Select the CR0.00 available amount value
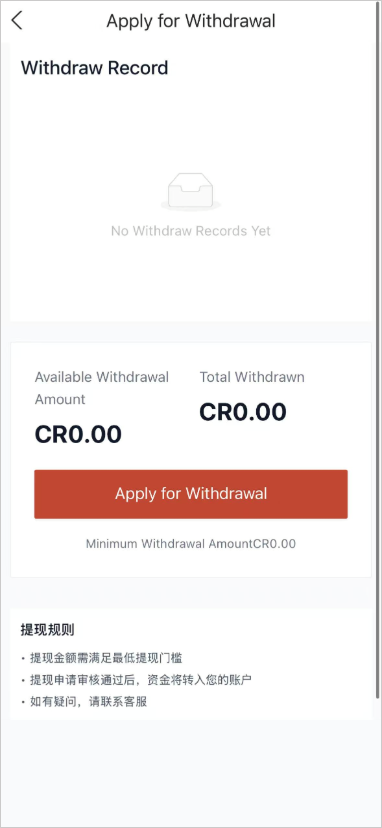The width and height of the screenshot is (382, 828). pos(78,434)
